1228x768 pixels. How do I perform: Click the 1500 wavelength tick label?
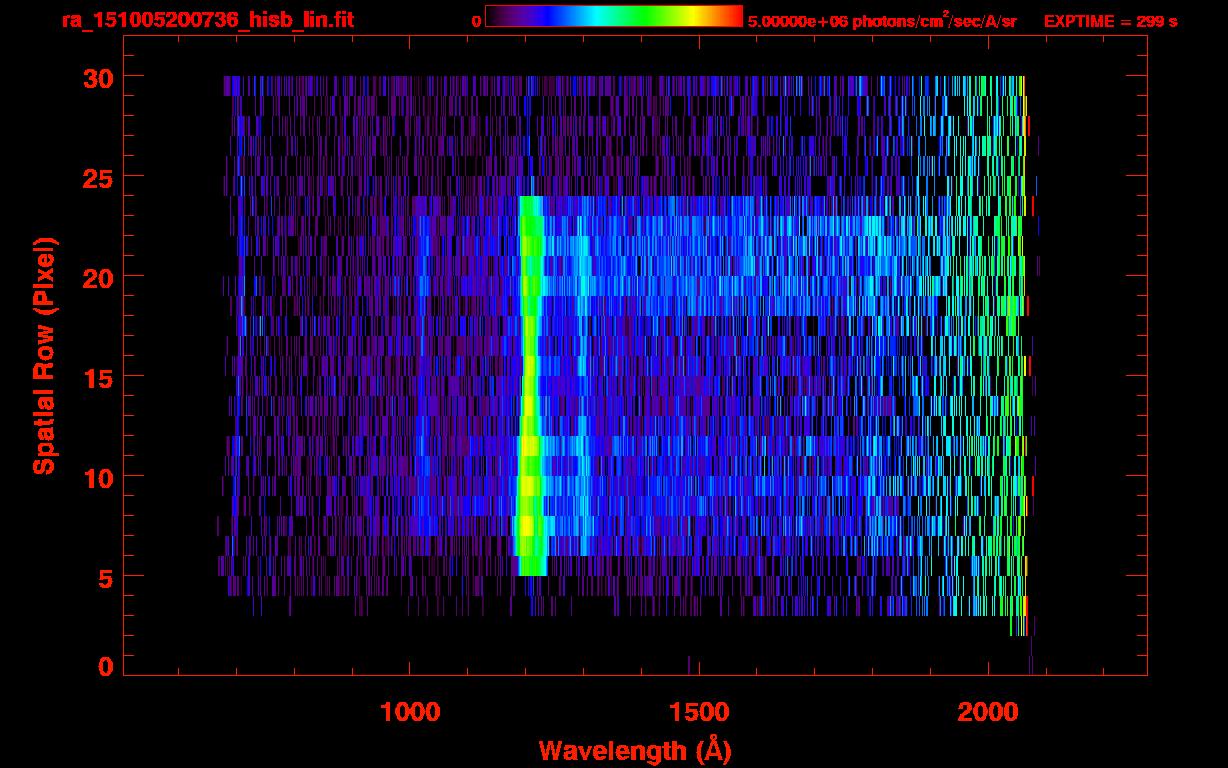(698, 712)
